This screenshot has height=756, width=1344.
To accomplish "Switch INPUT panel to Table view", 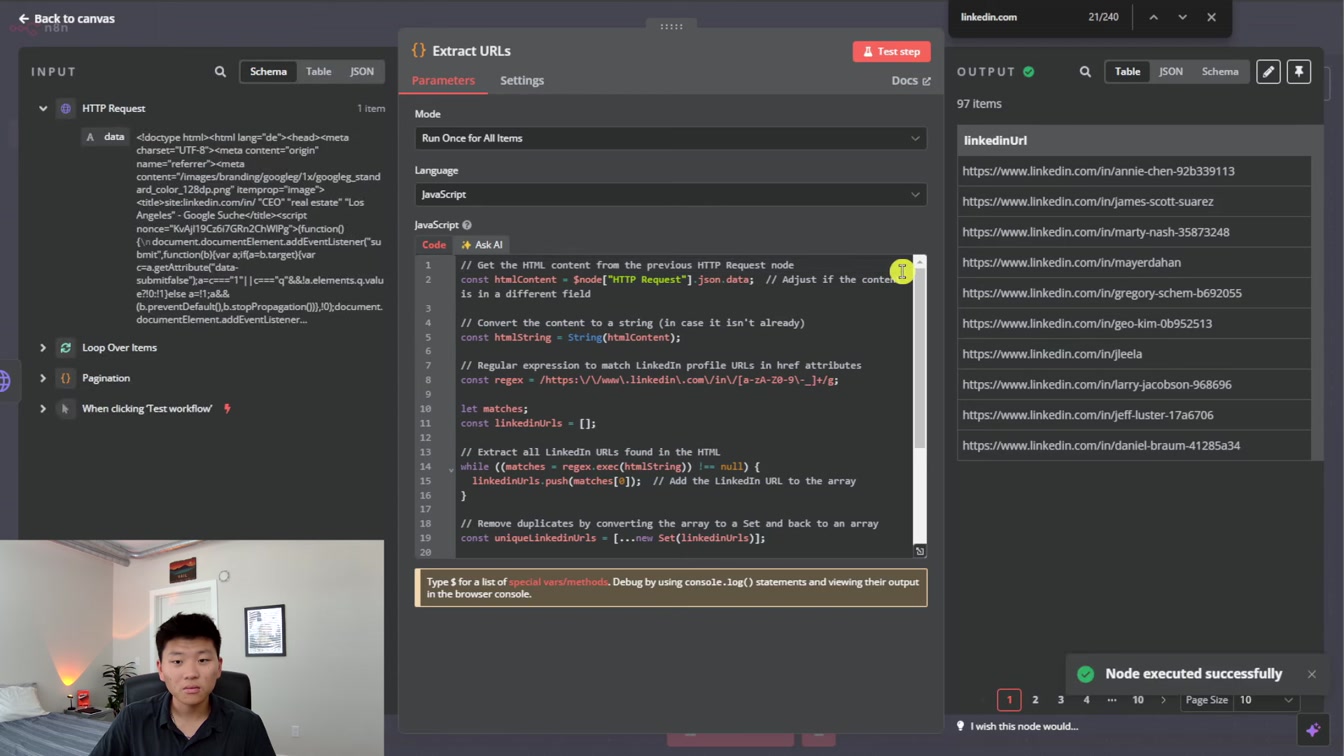I will (319, 72).
